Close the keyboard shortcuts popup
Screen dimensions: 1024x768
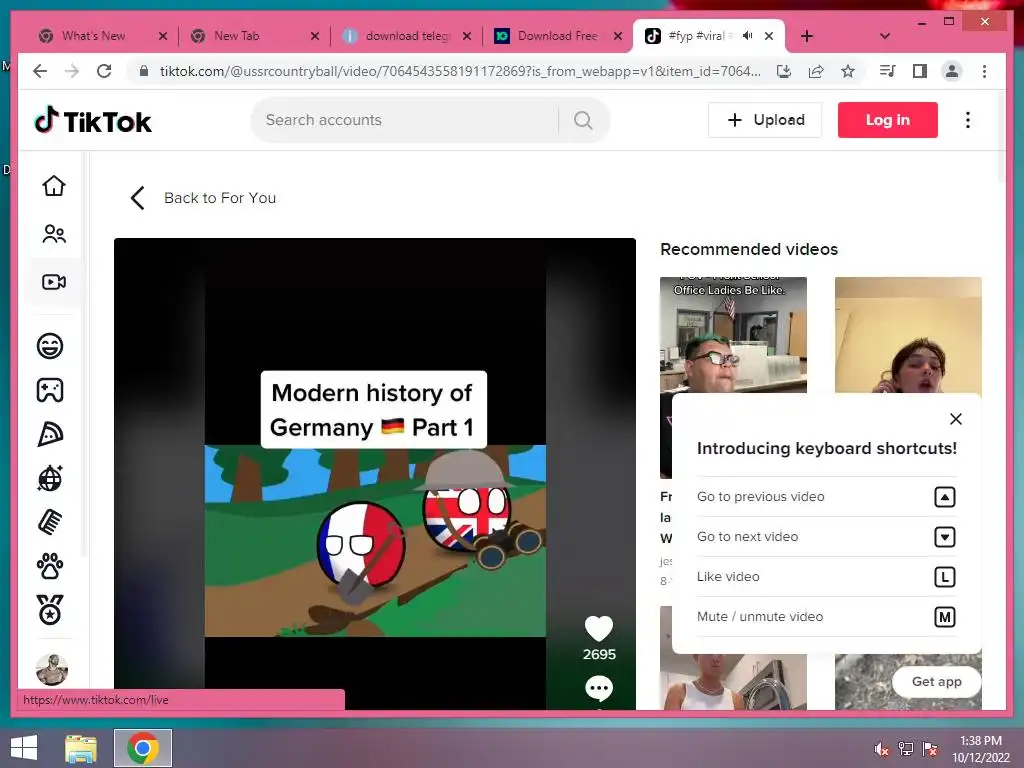[955, 419]
